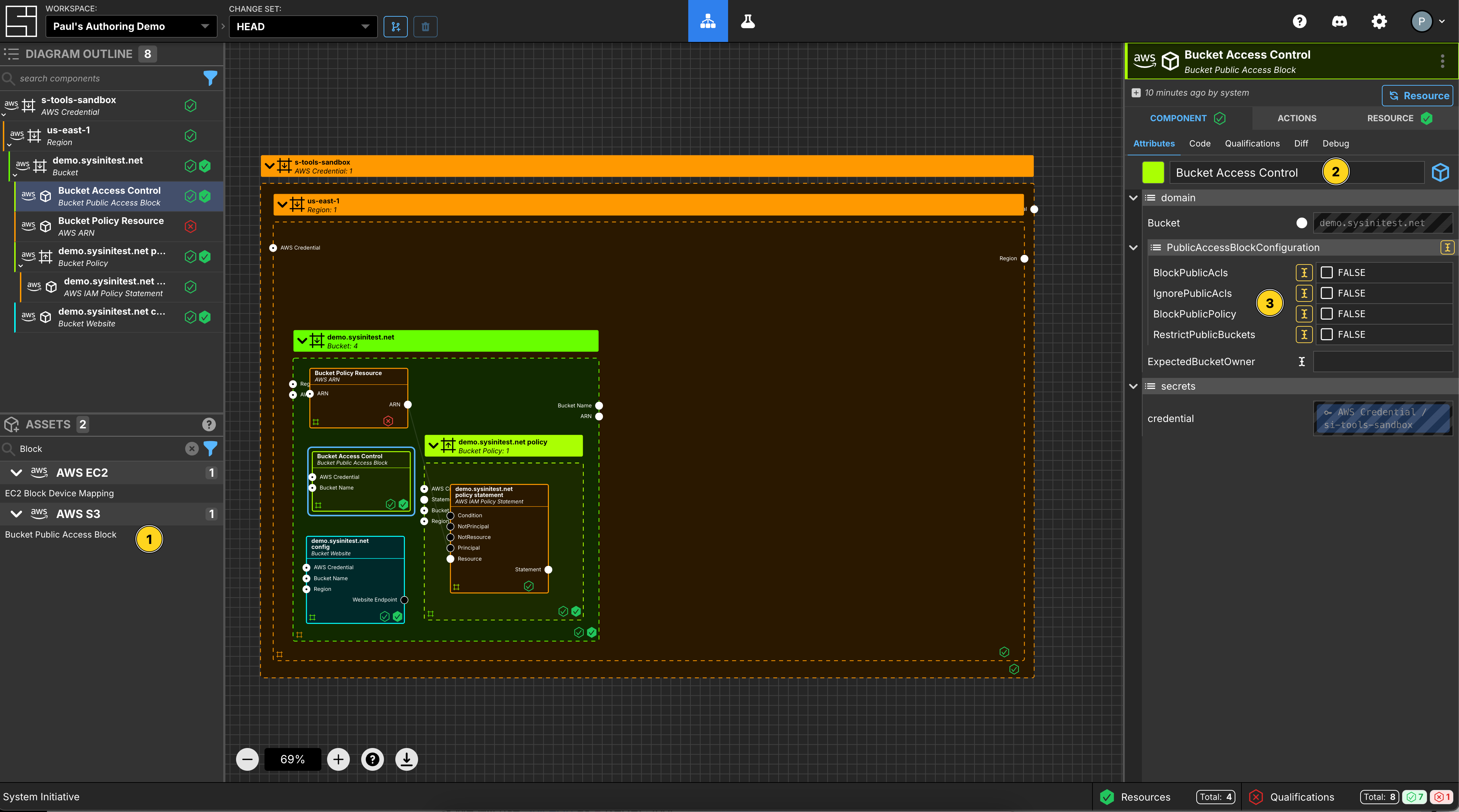Click the RestrictPublicBuckets value source icon
This screenshot has height=812, width=1459.
[x=1304, y=335]
